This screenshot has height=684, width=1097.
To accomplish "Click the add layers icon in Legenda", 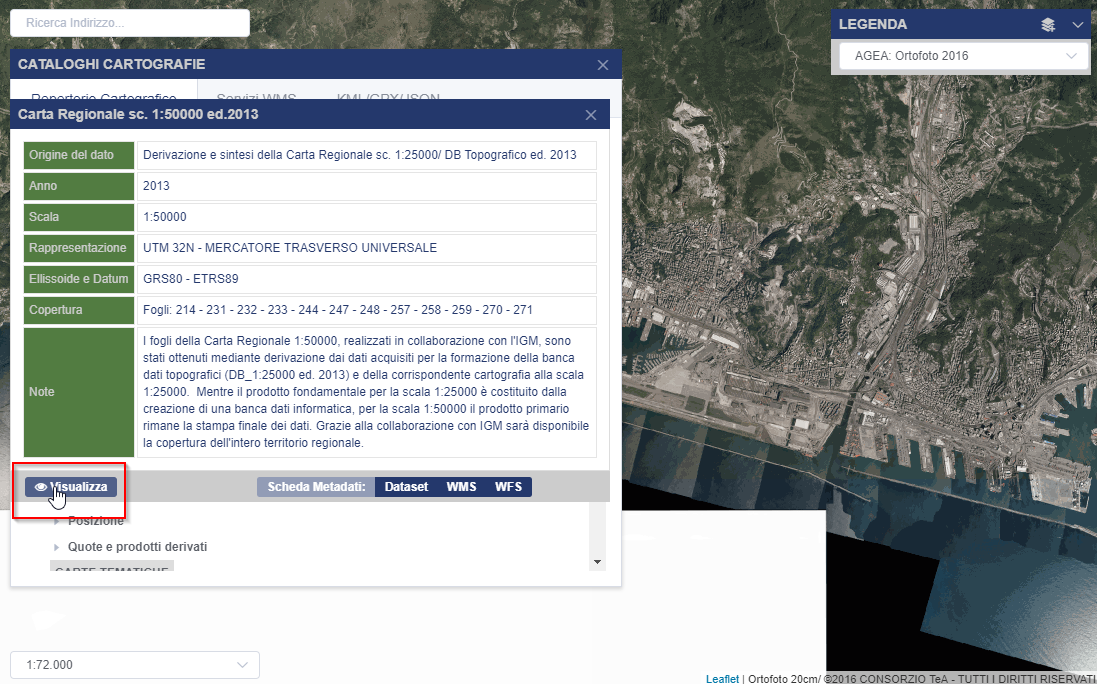I will 1048,25.
